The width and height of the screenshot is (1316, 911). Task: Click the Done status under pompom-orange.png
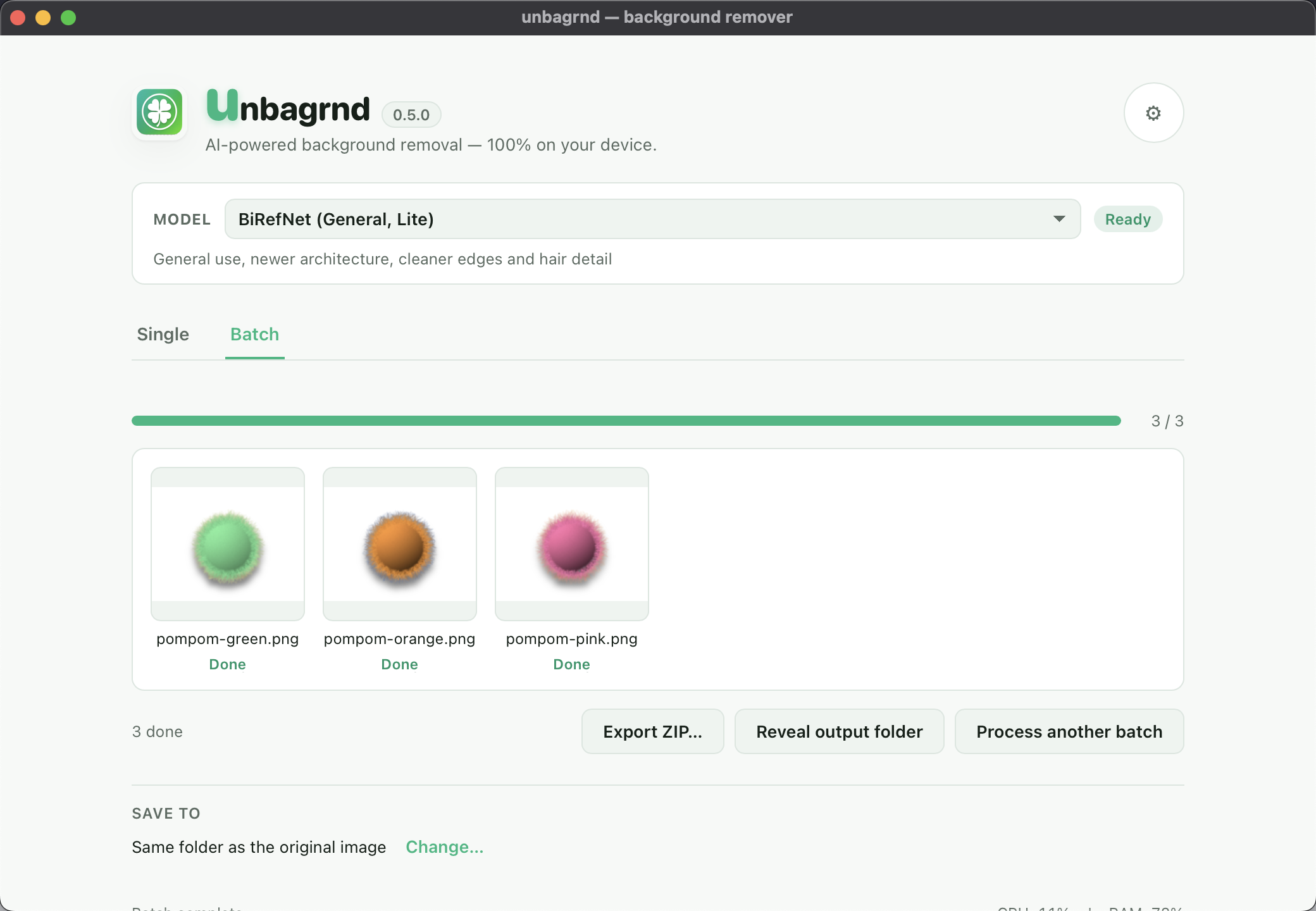[x=400, y=664]
